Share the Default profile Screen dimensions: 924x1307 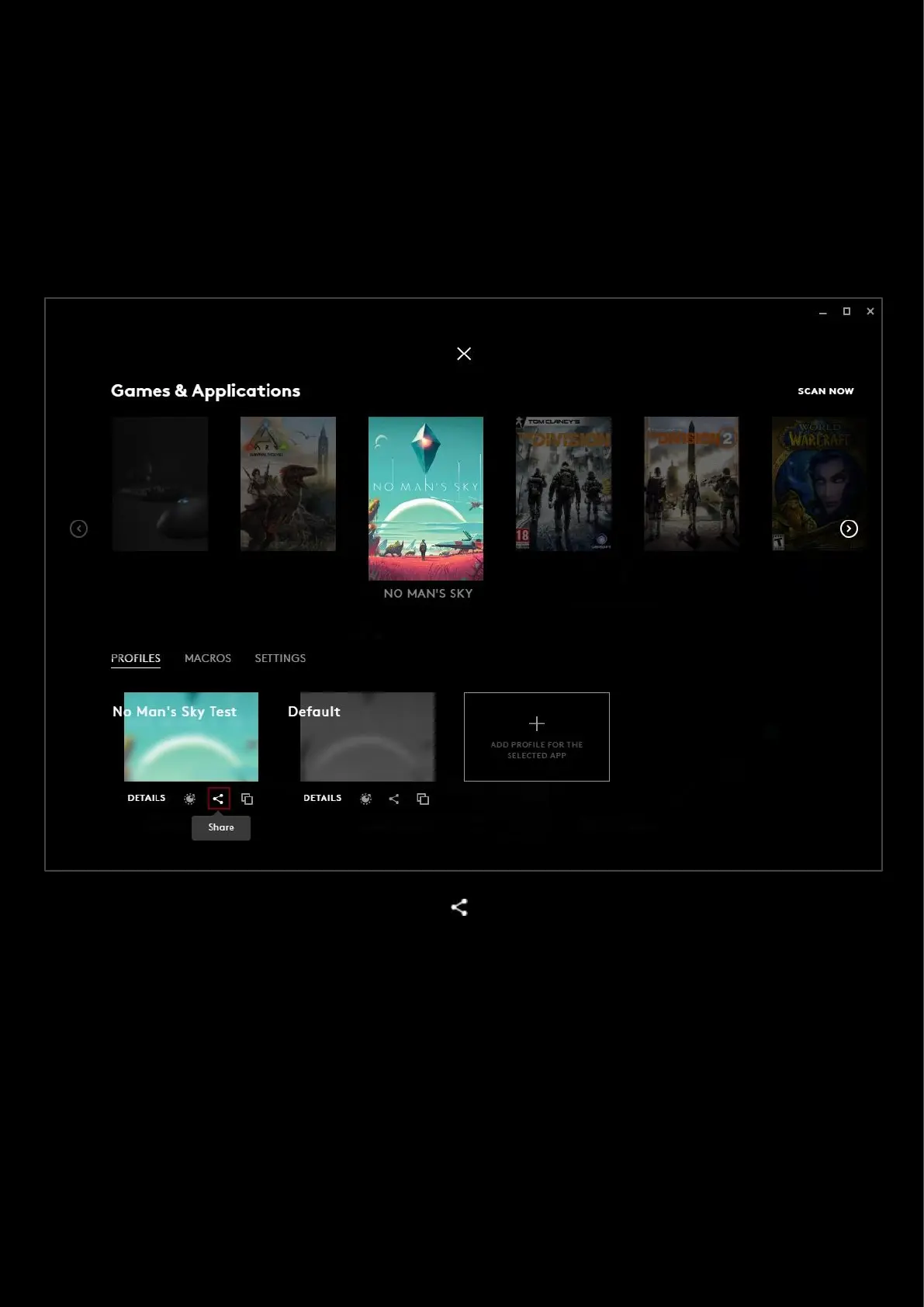pyautogui.click(x=394, y=799)
